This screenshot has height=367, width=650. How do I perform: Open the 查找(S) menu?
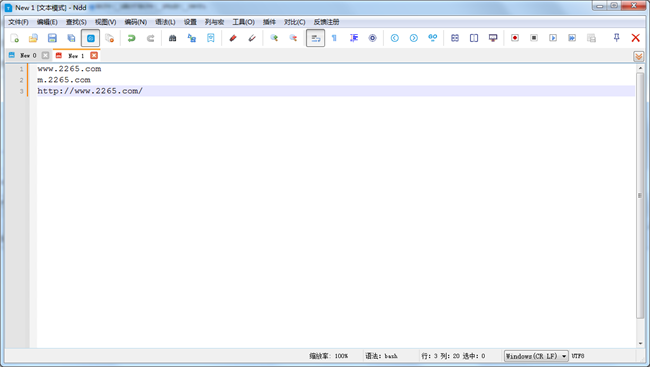pyautogui.click(x=76, y=22)
